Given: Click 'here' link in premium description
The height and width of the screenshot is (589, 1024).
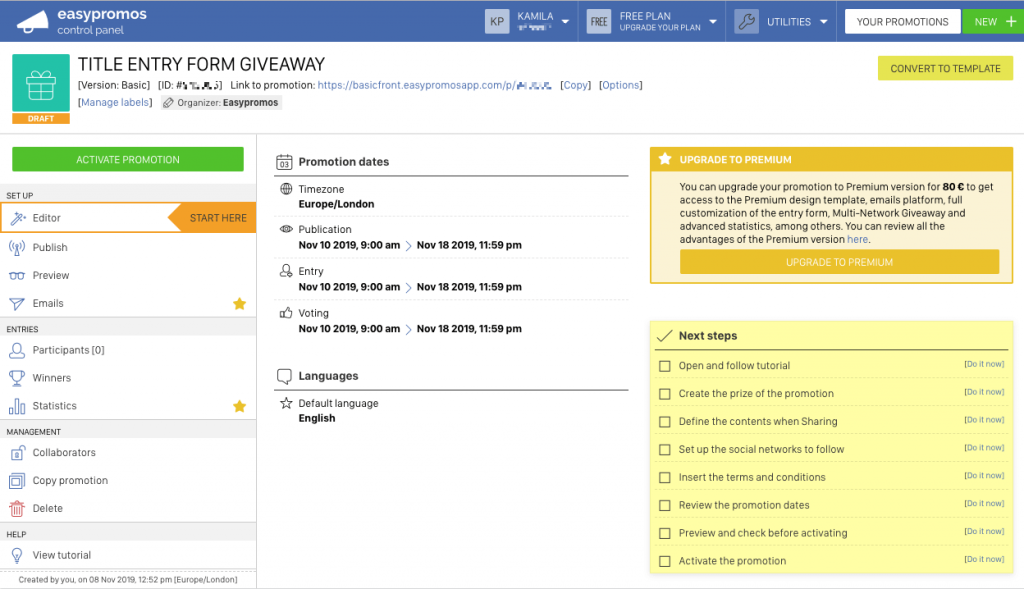Looking at the screenshot, I should click(x=857, y=240).
